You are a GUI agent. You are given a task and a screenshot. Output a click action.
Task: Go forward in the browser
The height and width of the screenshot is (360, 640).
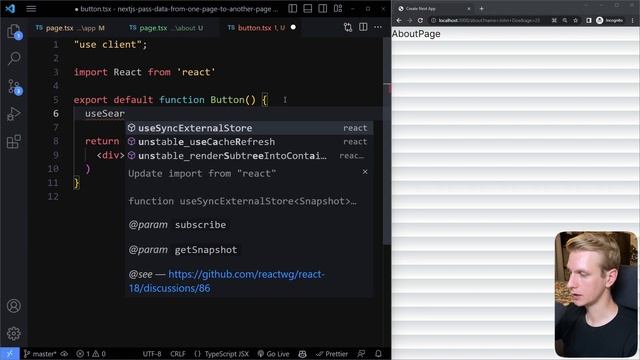tap(409, 20)
